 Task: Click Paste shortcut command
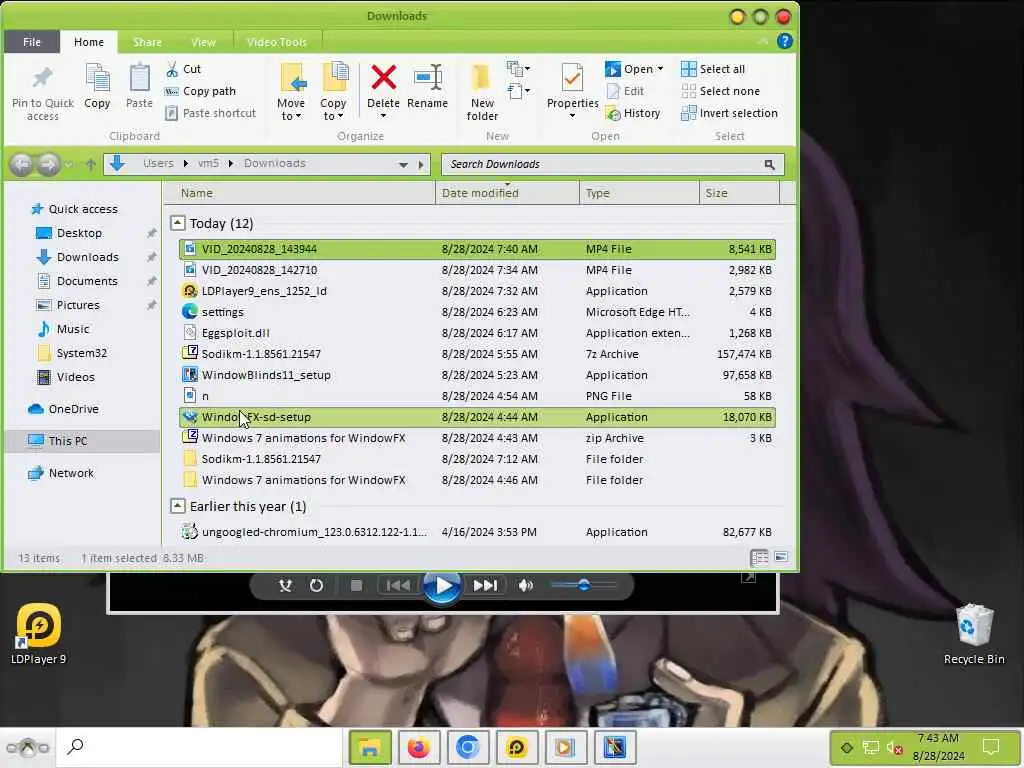pyautogui.click(x=210, y=114)
